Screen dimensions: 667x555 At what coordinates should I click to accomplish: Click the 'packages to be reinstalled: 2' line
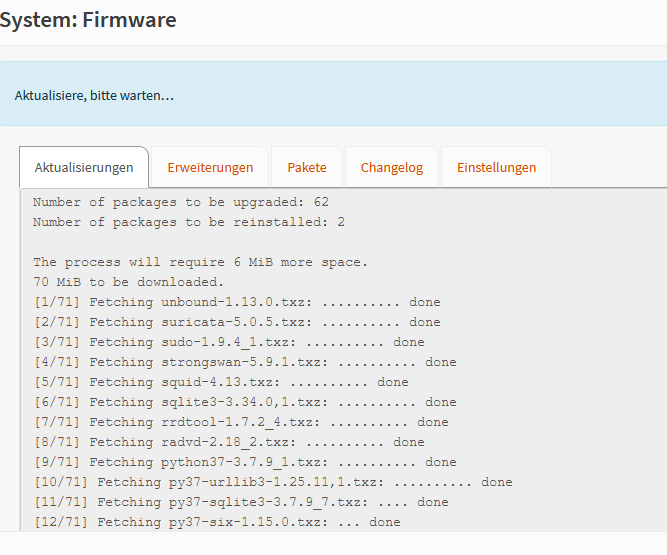[189, 222]
